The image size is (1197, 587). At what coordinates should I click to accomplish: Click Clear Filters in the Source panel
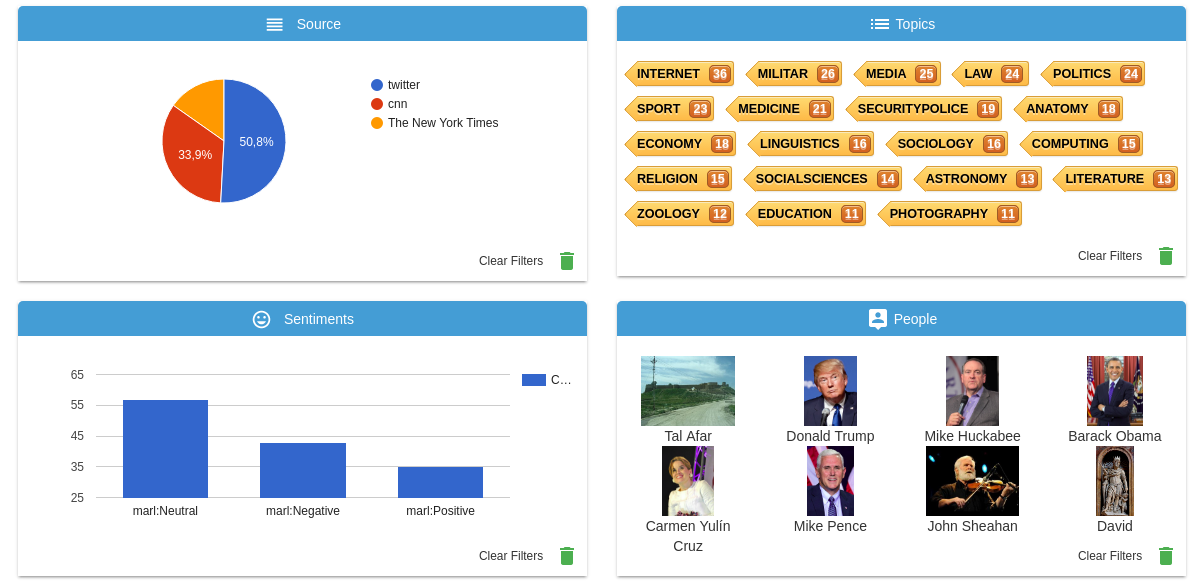pyautogui.click(x=511, y=261)
